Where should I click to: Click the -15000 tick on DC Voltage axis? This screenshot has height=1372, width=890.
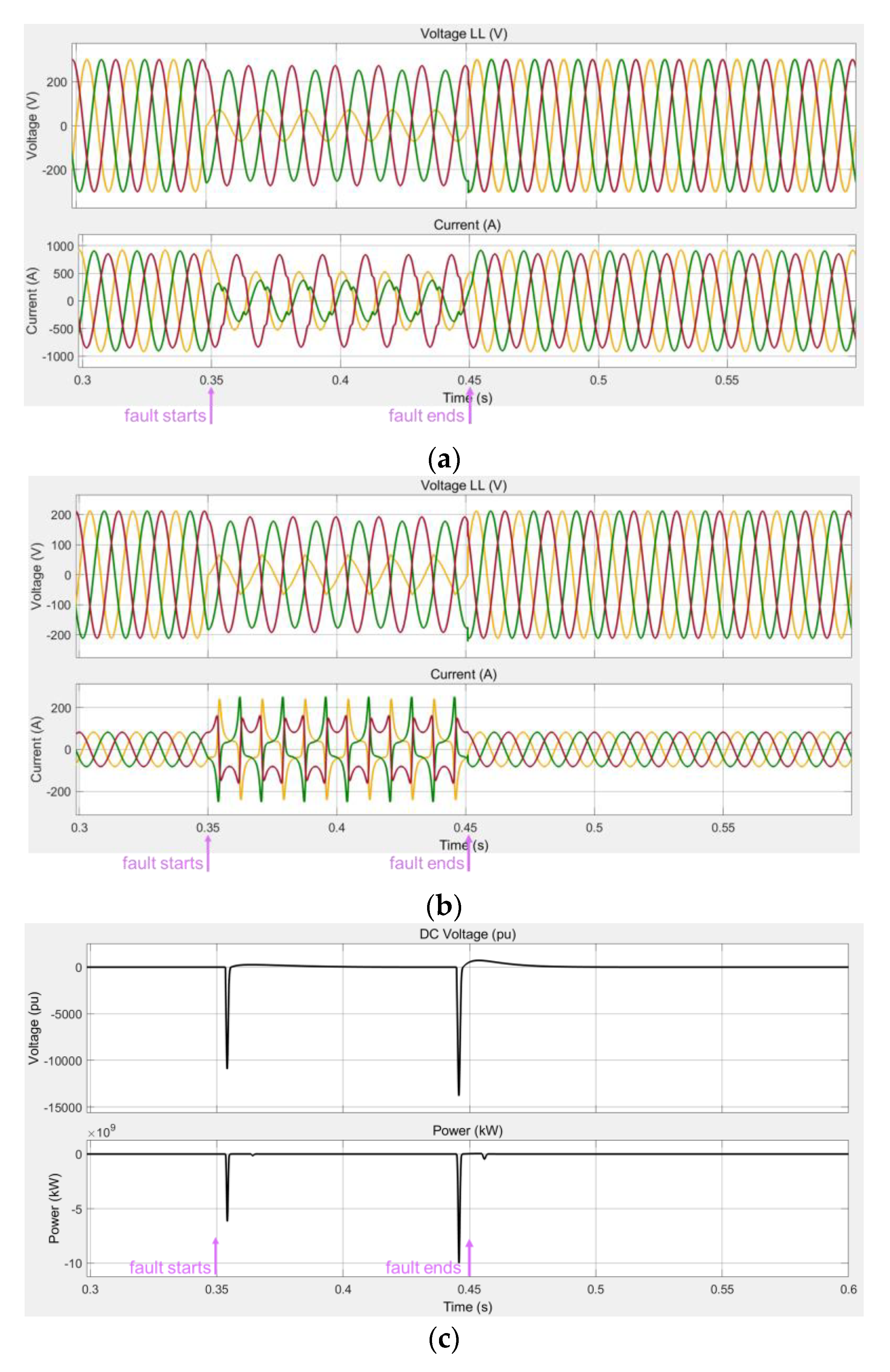click(63, 1107)
